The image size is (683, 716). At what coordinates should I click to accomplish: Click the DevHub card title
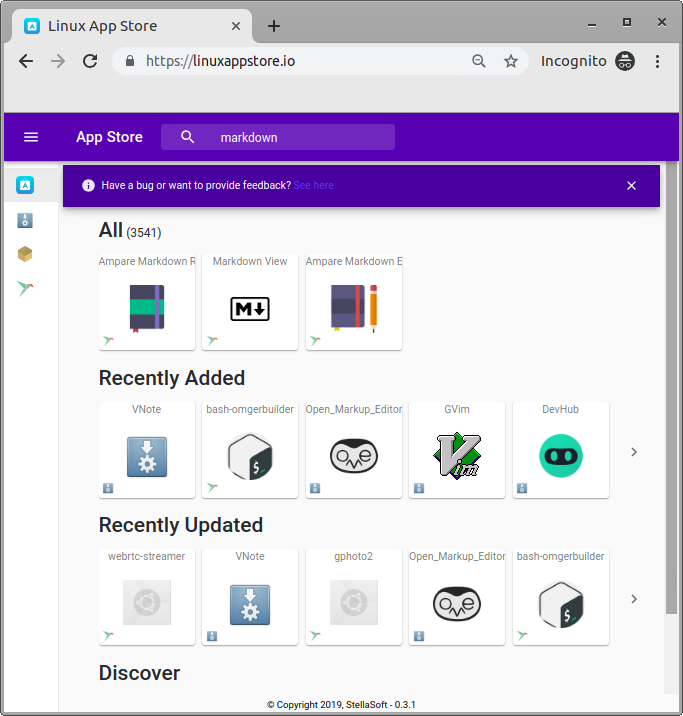(561, 409)
